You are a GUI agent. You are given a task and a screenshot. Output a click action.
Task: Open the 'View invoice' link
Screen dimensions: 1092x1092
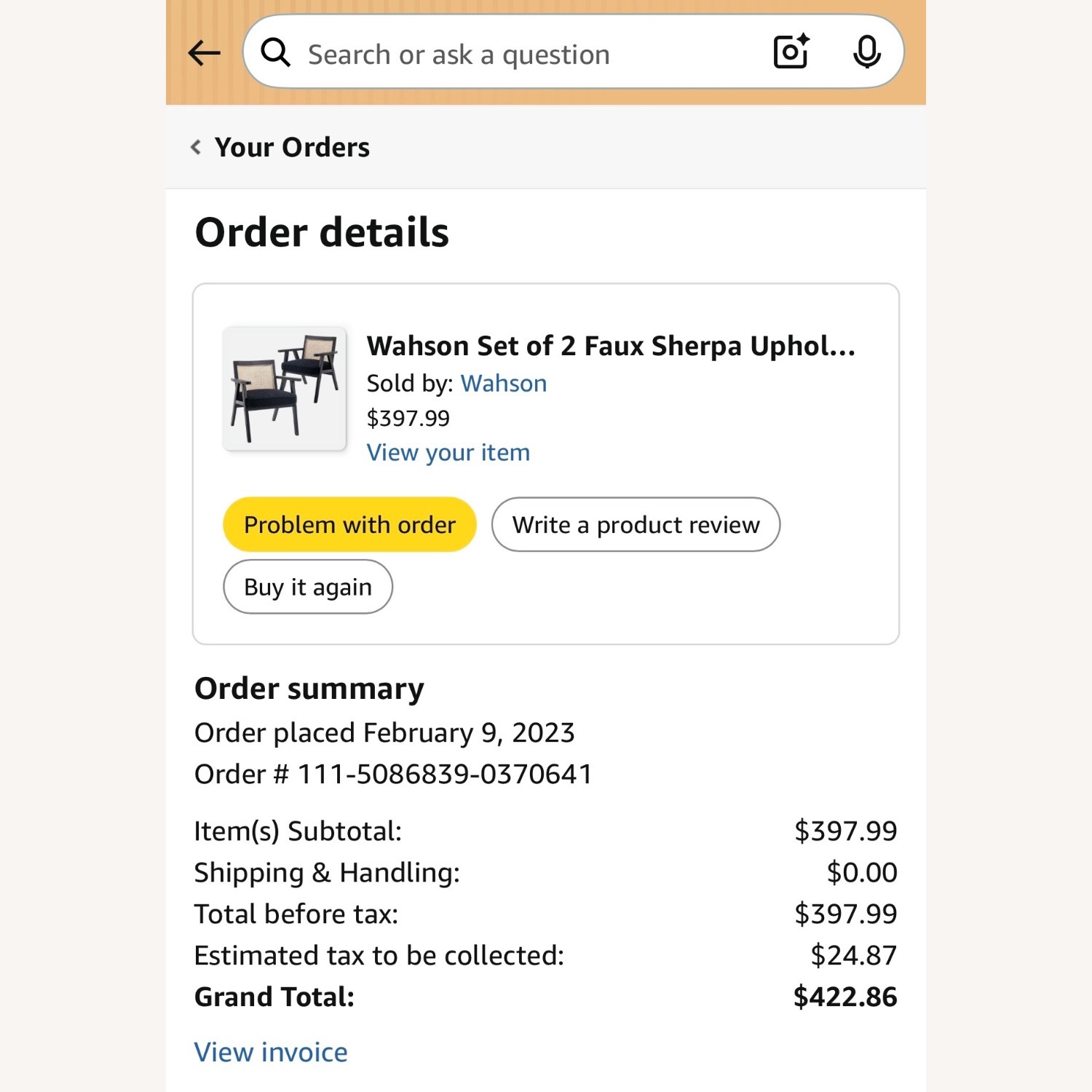pos(271,1052)
